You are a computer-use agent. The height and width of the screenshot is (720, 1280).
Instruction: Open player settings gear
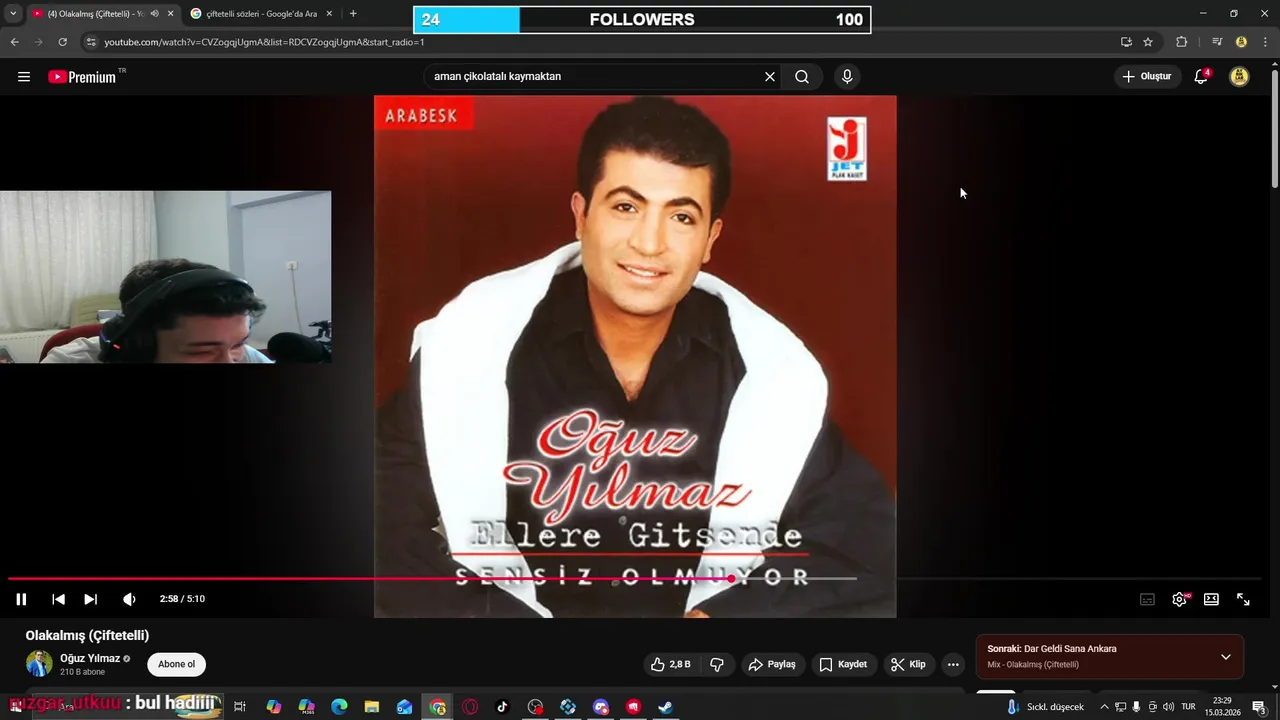(1180, 599)
